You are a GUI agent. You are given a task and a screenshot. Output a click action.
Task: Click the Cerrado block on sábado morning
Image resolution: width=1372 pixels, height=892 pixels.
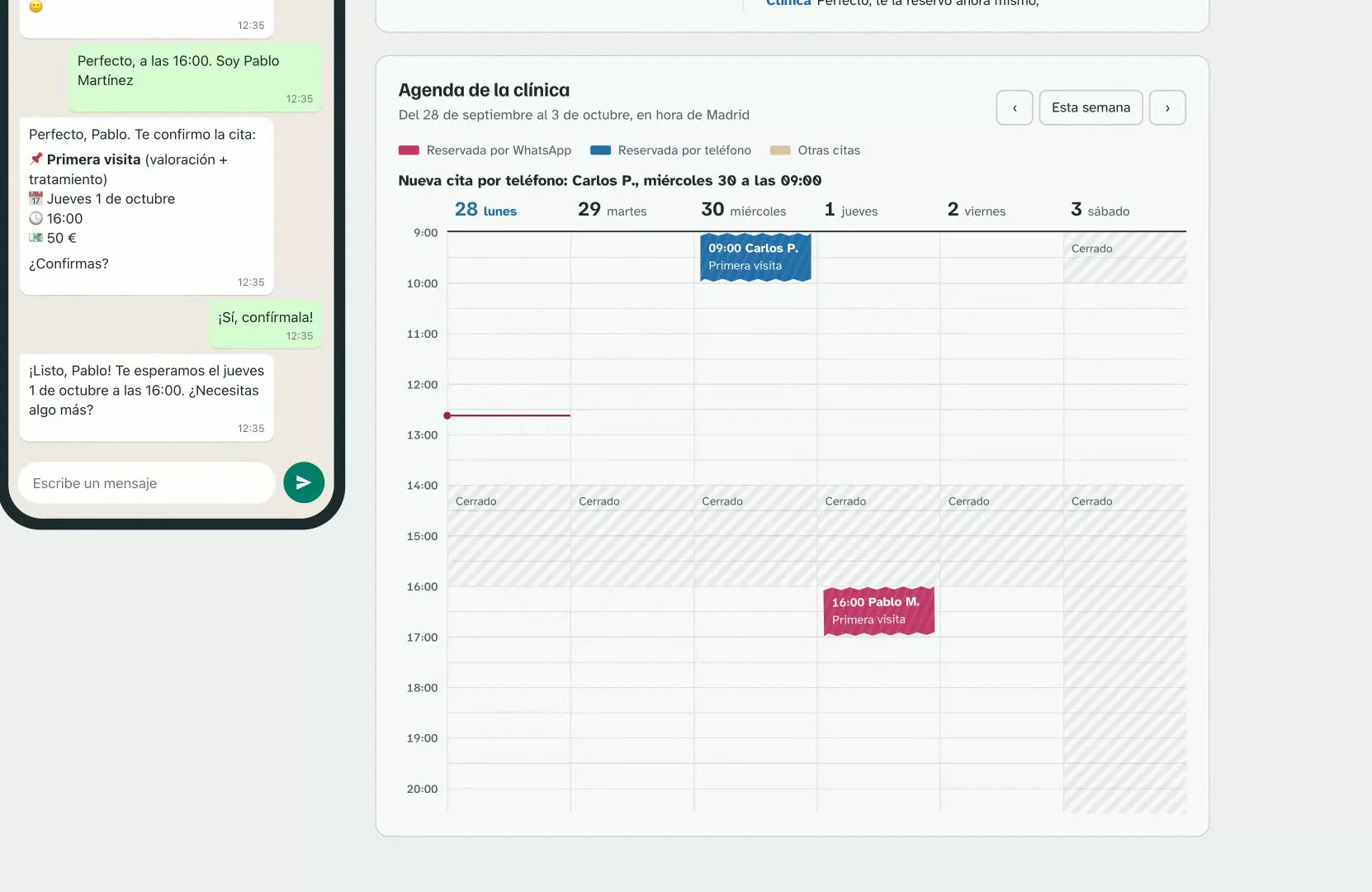1125,258
